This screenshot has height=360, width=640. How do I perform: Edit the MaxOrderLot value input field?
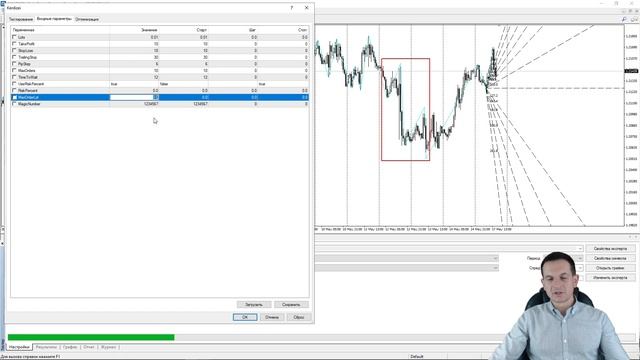pos(134,97)
